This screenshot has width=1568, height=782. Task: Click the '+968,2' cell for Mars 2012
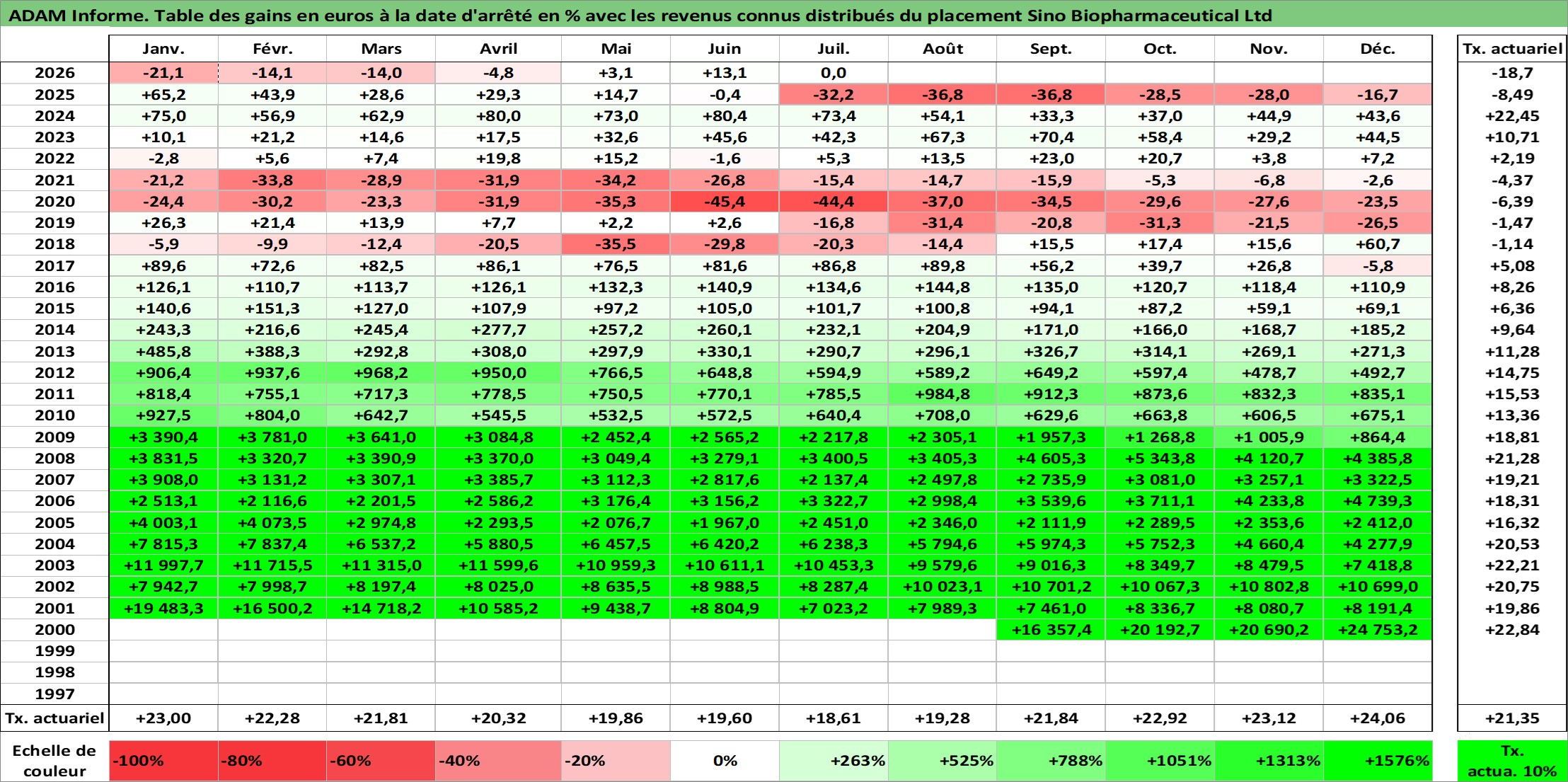coord(381,373)
